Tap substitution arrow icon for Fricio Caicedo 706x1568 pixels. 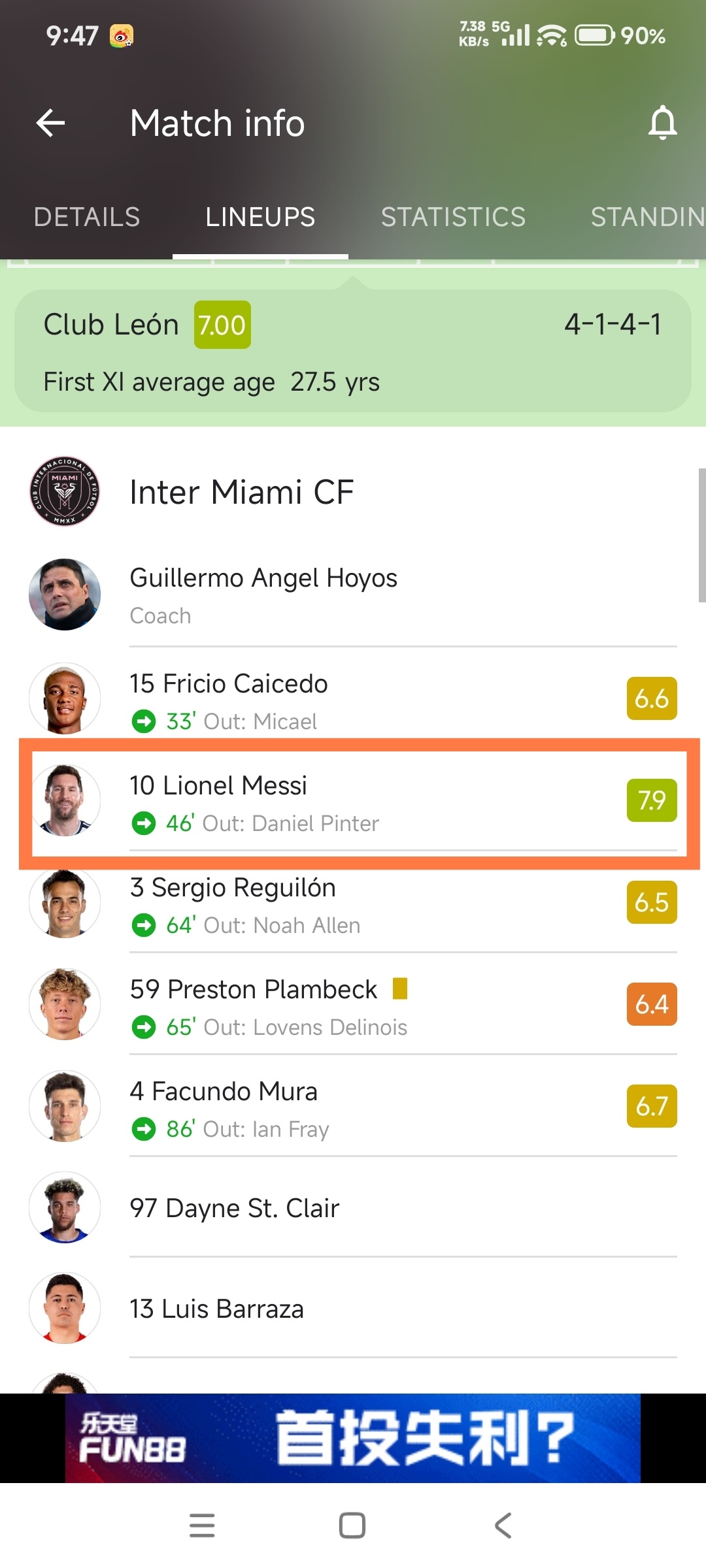(x=144, y=721)
